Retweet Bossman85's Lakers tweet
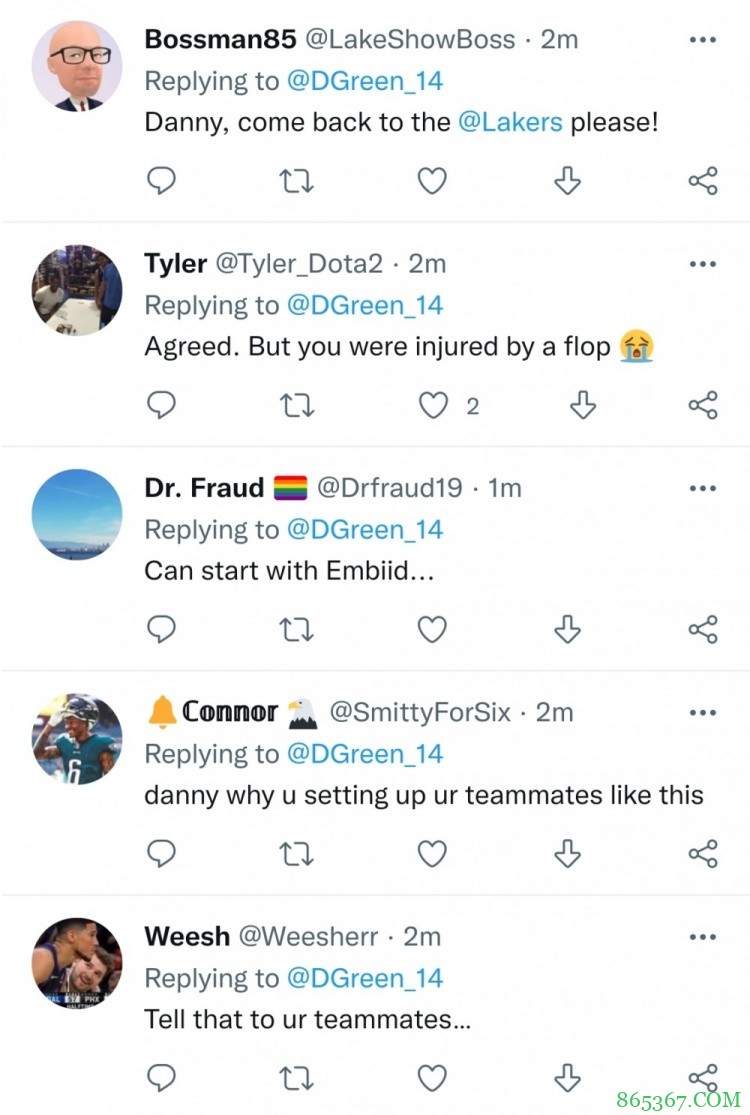Screen dimensions: 750x1115 (296, 181)
